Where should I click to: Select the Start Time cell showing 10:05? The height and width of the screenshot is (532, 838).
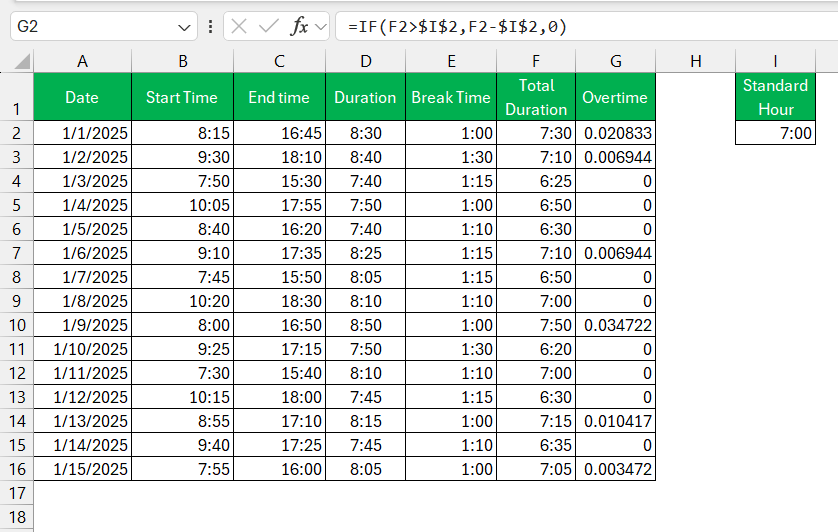182,205
